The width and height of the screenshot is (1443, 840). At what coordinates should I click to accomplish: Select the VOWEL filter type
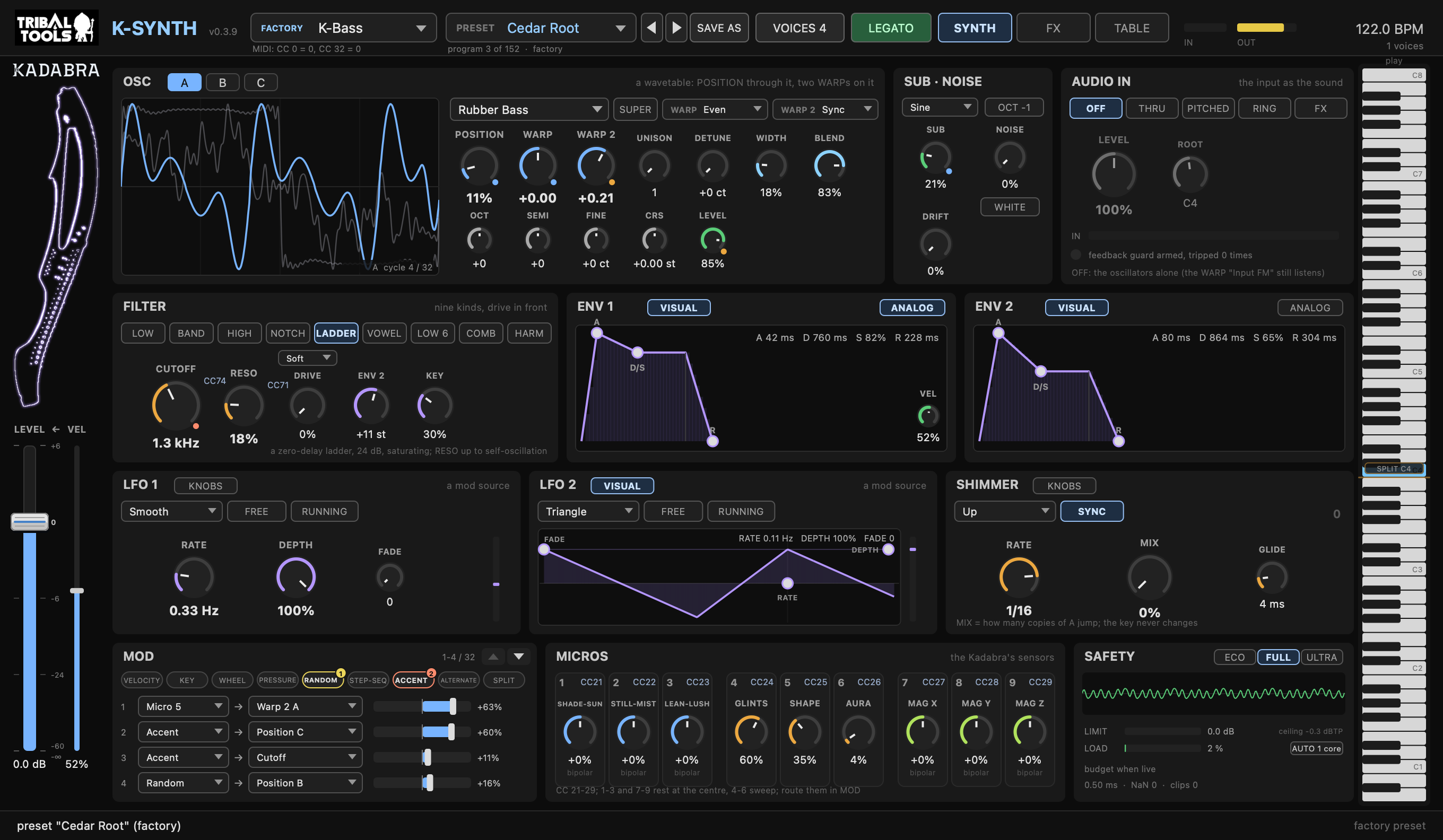click(384, 333)
